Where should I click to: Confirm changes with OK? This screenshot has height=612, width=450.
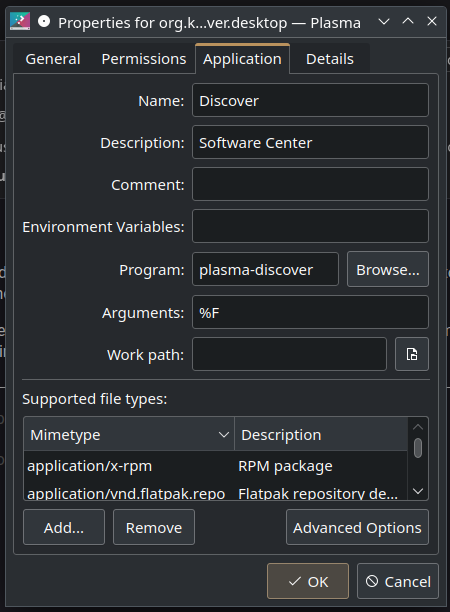[x=308, y=581]
